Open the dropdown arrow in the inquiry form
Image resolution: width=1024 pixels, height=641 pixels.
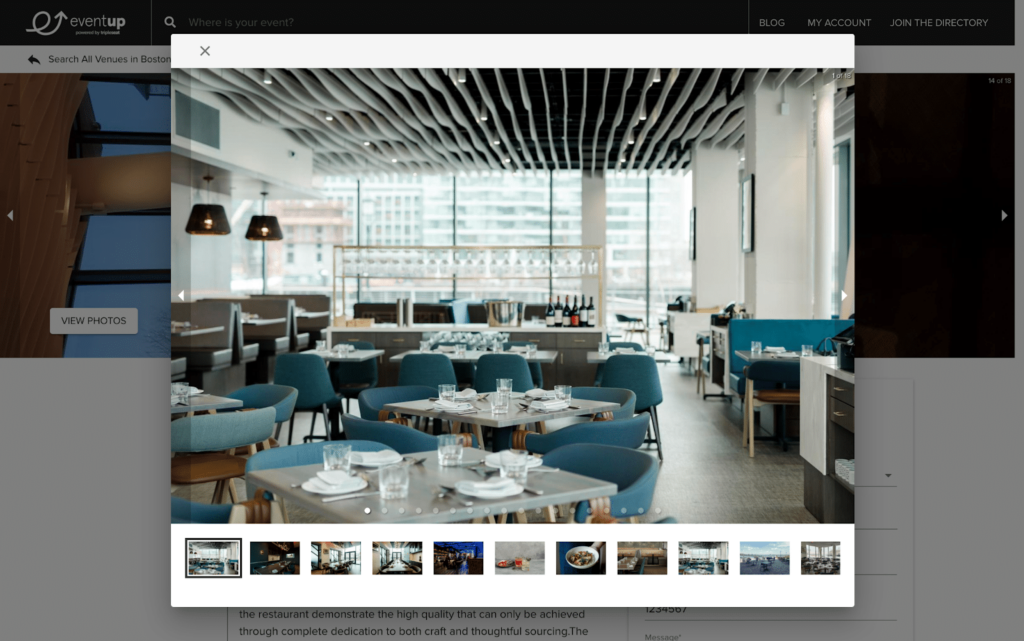[x=888, y=475]
